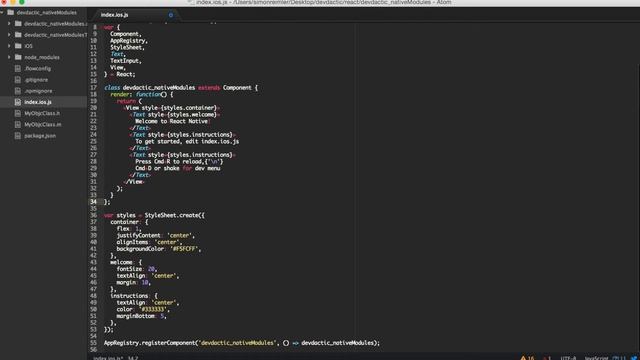This screenshot has height=360, width=640.
Task: Expand the iOS folder arrow
Action: [9, 46]
